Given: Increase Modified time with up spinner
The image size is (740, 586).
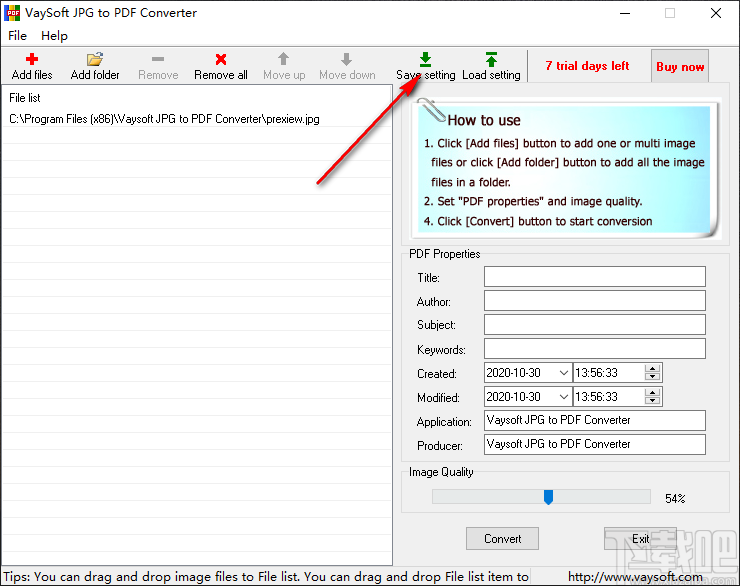Looking at the screenshot, I should click(x=652, y=393).
